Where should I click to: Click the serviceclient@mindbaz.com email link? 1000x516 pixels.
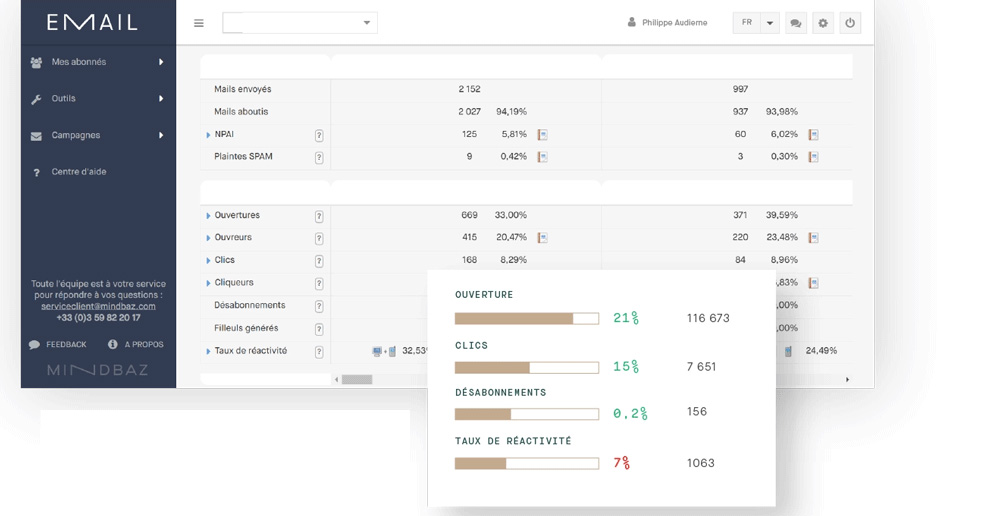98,306
